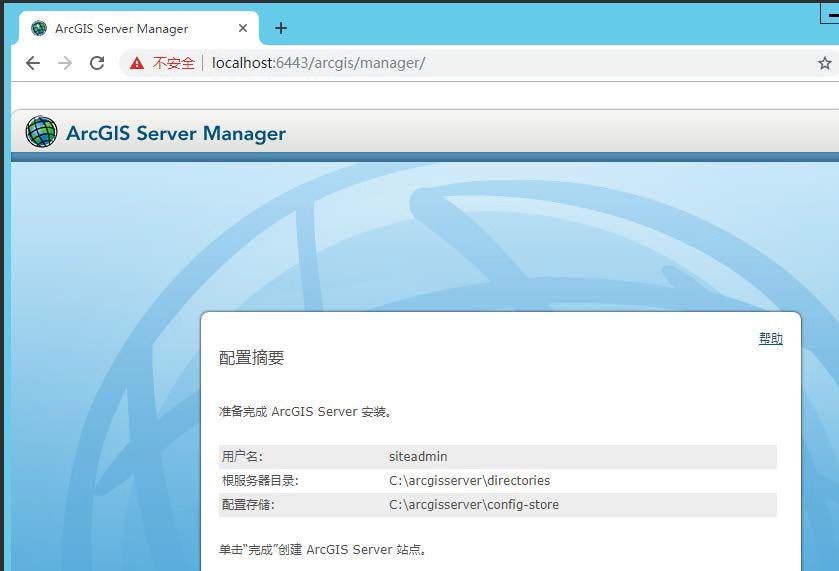
Task: Open a new browser tab
Action: click(x=281, y=28)
